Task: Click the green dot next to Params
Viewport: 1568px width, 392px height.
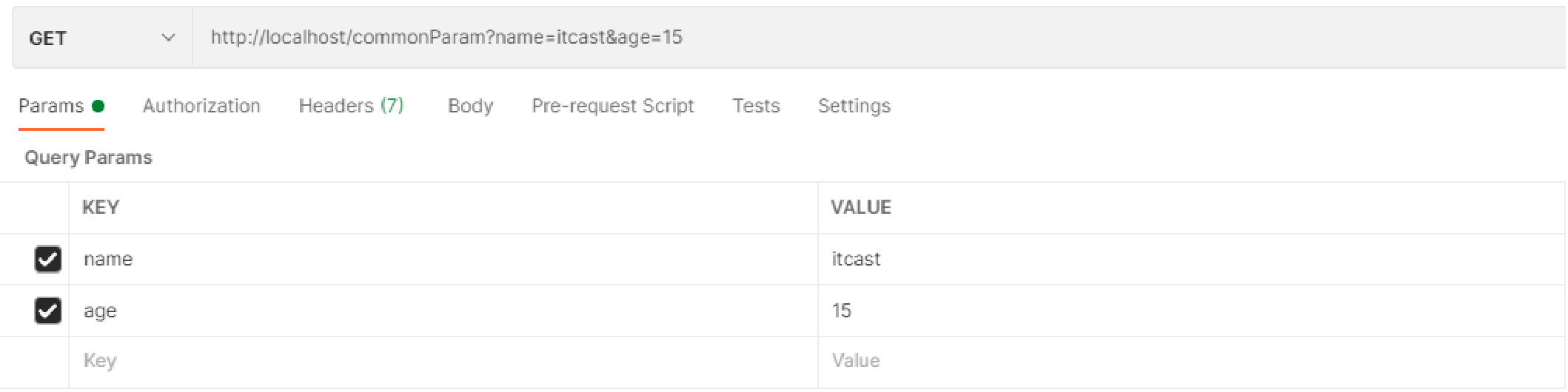Action: (x=98, y=107)
